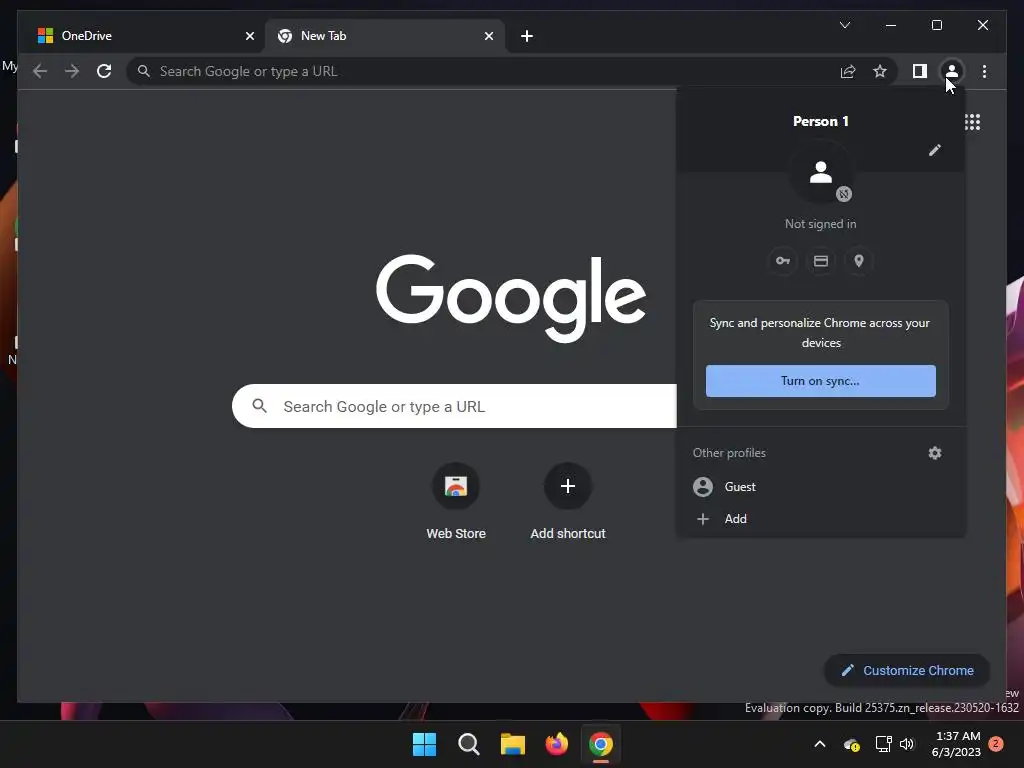This screenshot has height=768, width=1024.
Task: Open taskbar Search
Action: (x=468, y=744)
